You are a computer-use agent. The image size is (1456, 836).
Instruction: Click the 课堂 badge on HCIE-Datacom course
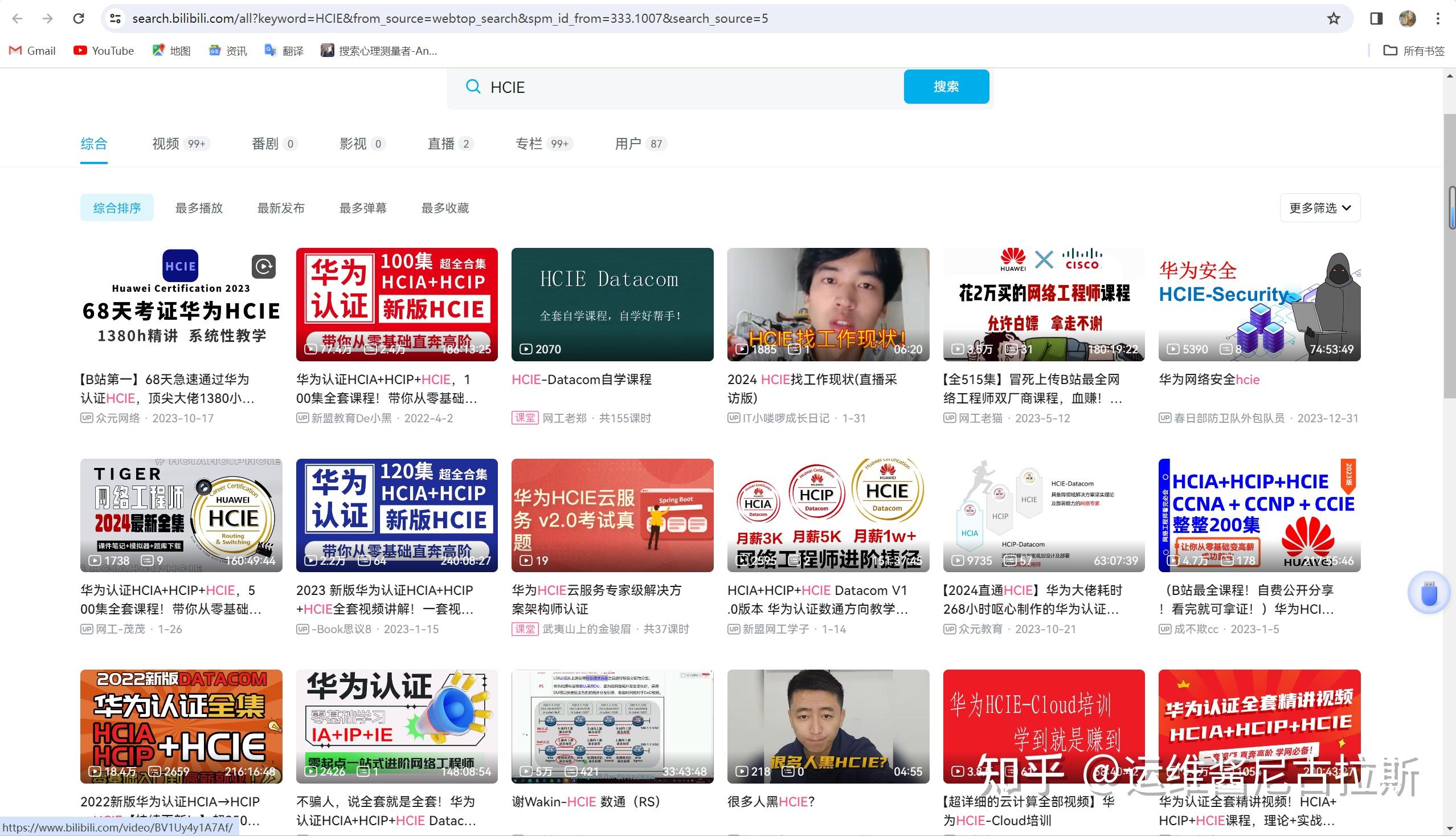tap(525, 418)
